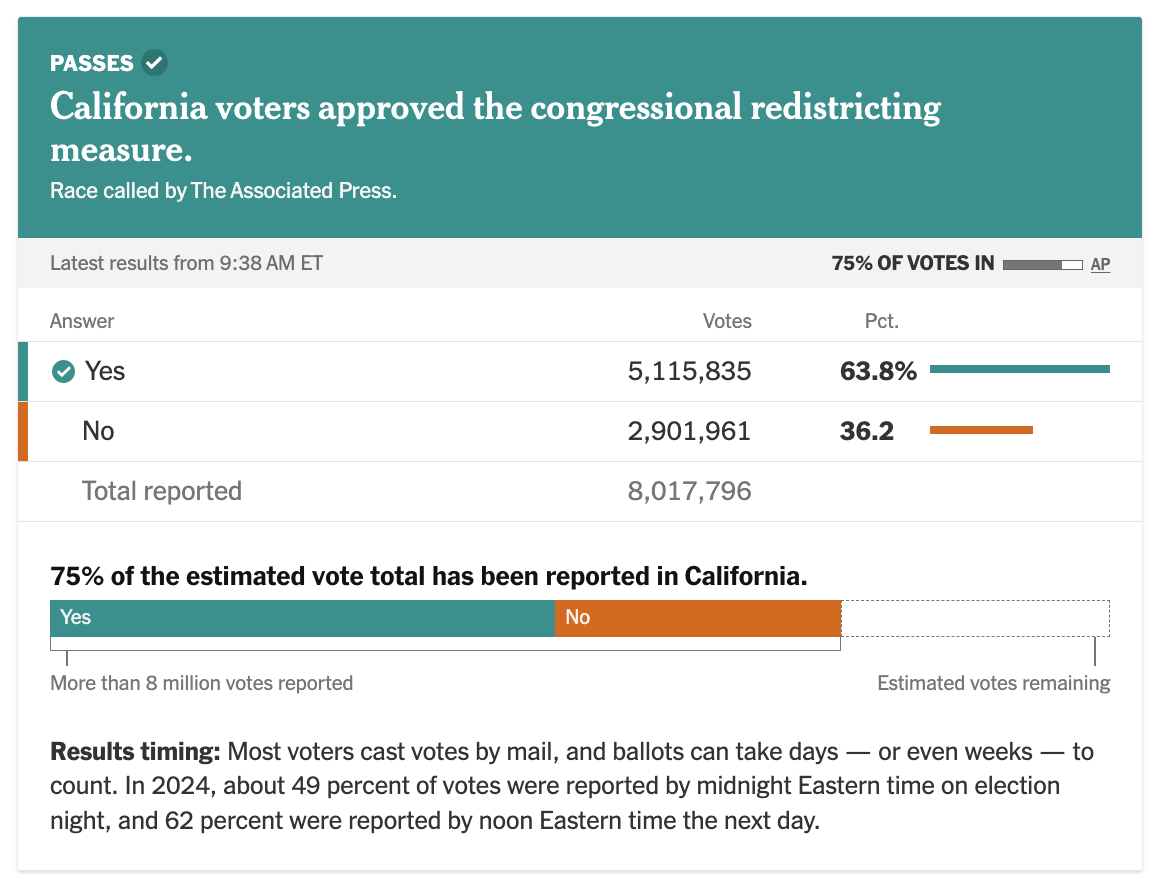1158x882 pixels.
Task: Select the Yes answer row label
Action: tap(104, 372)
